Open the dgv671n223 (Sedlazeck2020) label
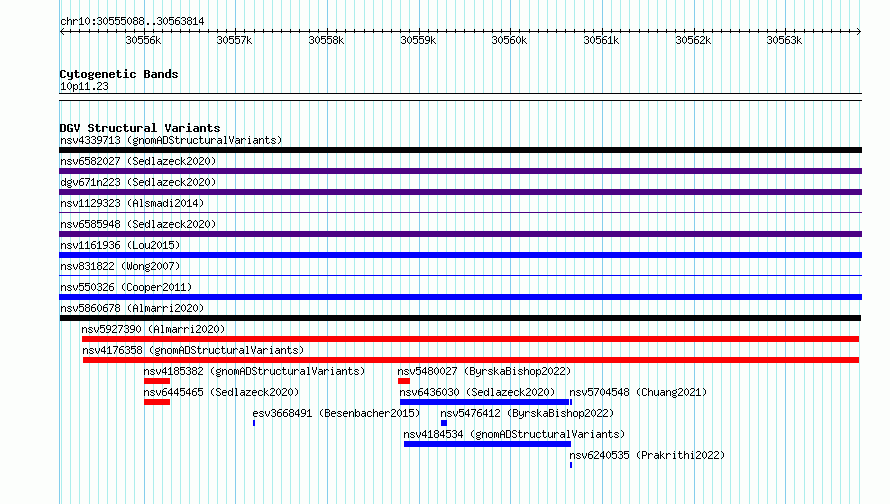This screenshot has width=890, height=504. coord(138,182)
